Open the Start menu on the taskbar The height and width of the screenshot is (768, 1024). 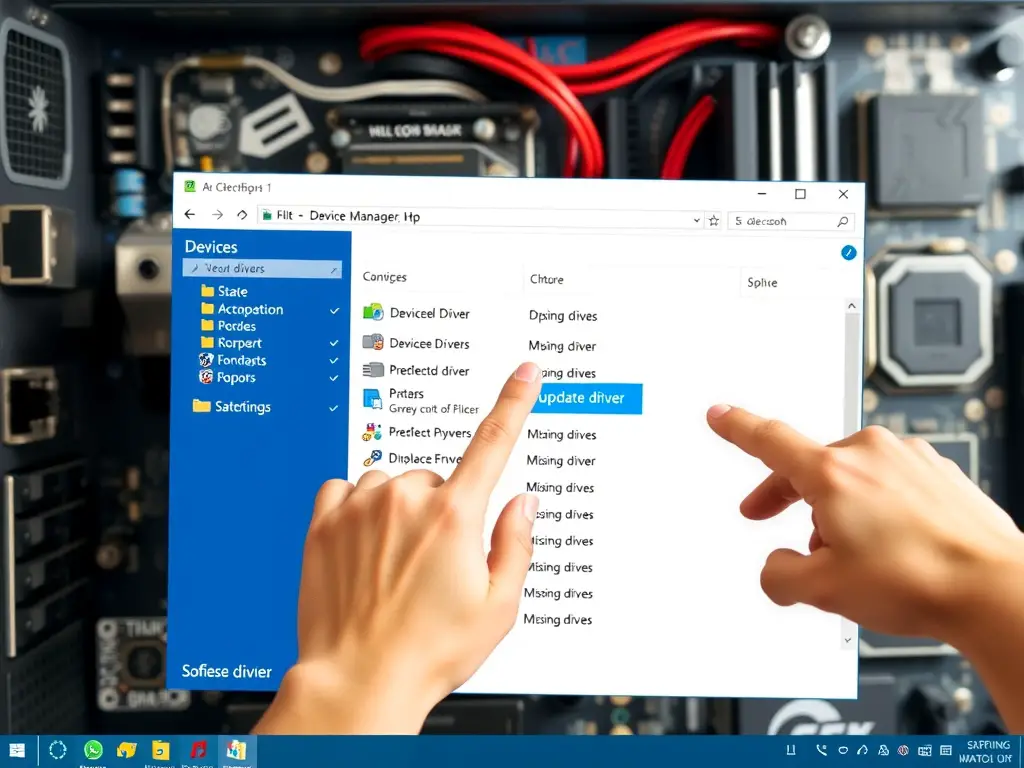16,750
